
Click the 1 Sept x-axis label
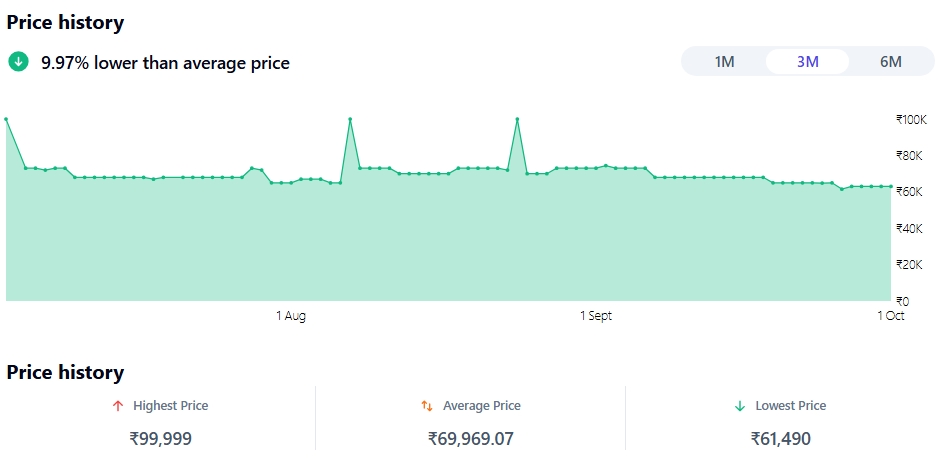coord(596,316)
